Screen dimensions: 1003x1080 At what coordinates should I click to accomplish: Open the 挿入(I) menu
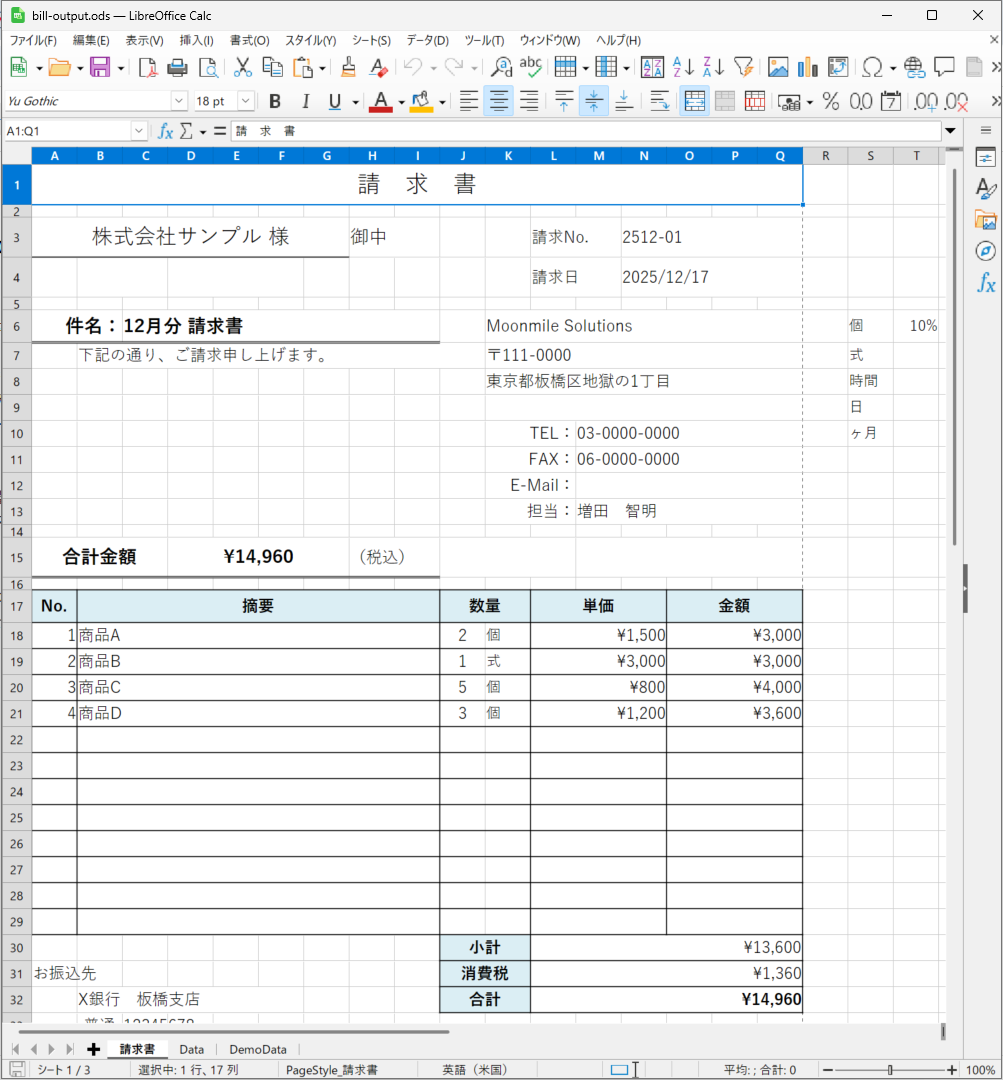click(x=196, y=41)
